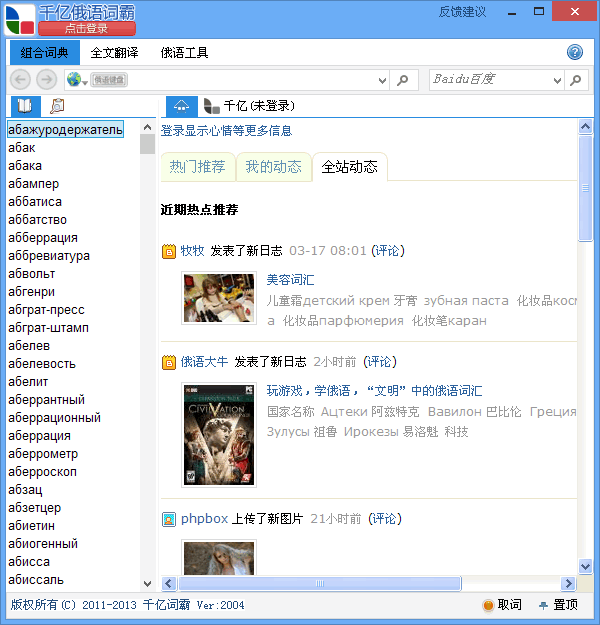Switch to the 热门推荐 tab
Viewport: 600px width, 625px height.
pyautogui.click(x=198, y=167)
